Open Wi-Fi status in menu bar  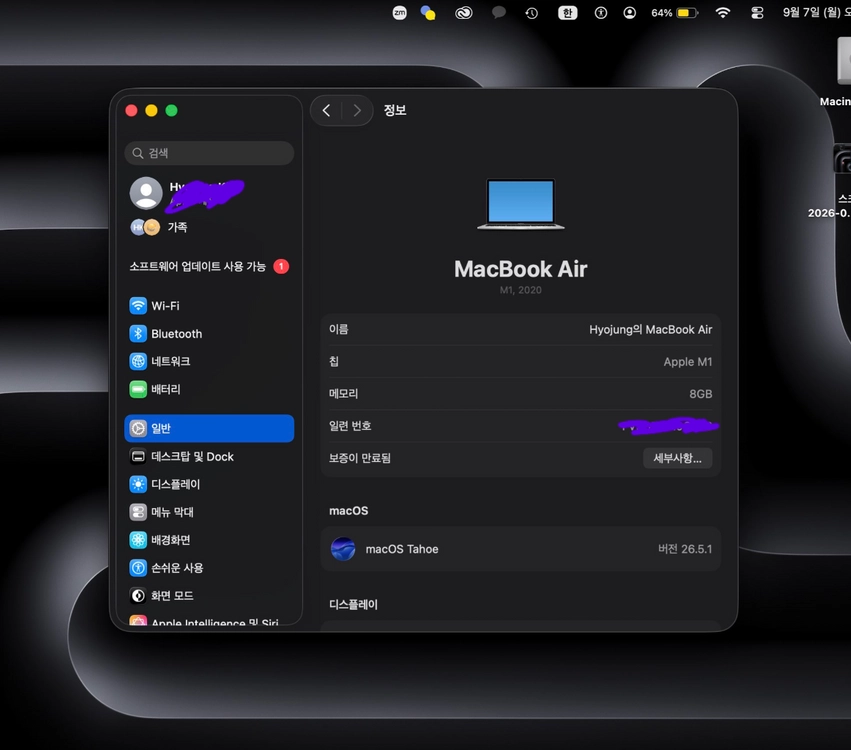click(722, 12)
